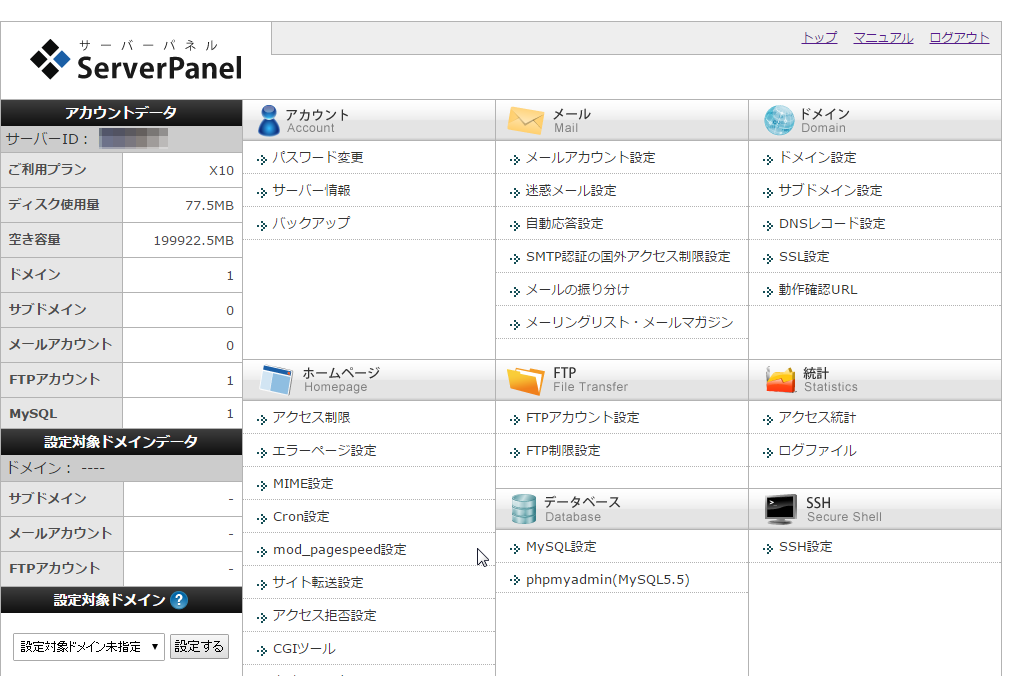Open phpmyadmin(MySQL5.5)
The height and width of the screenshot is (676, 1009).
coord(607,580)
